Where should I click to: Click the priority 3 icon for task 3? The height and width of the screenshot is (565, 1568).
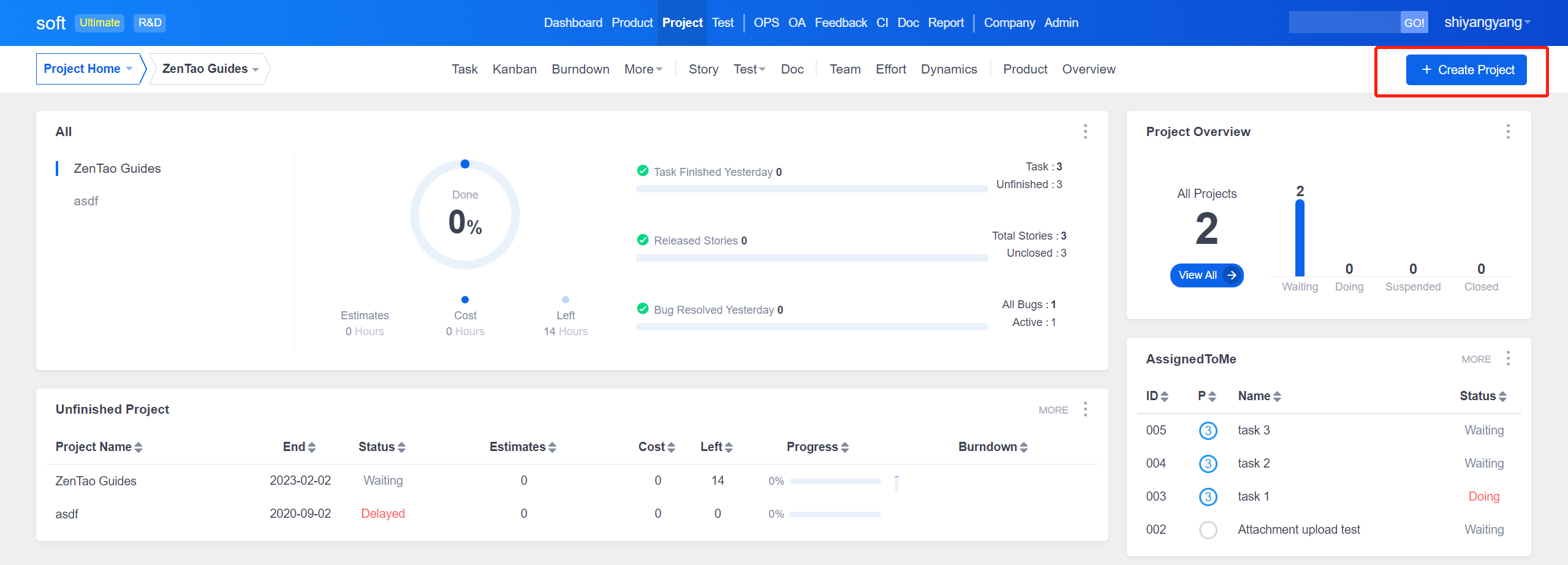[x=1208, y=431]
